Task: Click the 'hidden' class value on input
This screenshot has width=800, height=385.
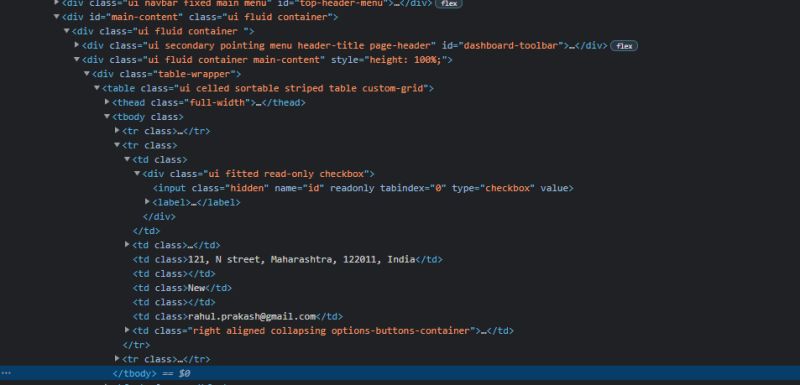Action: (247, 188)
